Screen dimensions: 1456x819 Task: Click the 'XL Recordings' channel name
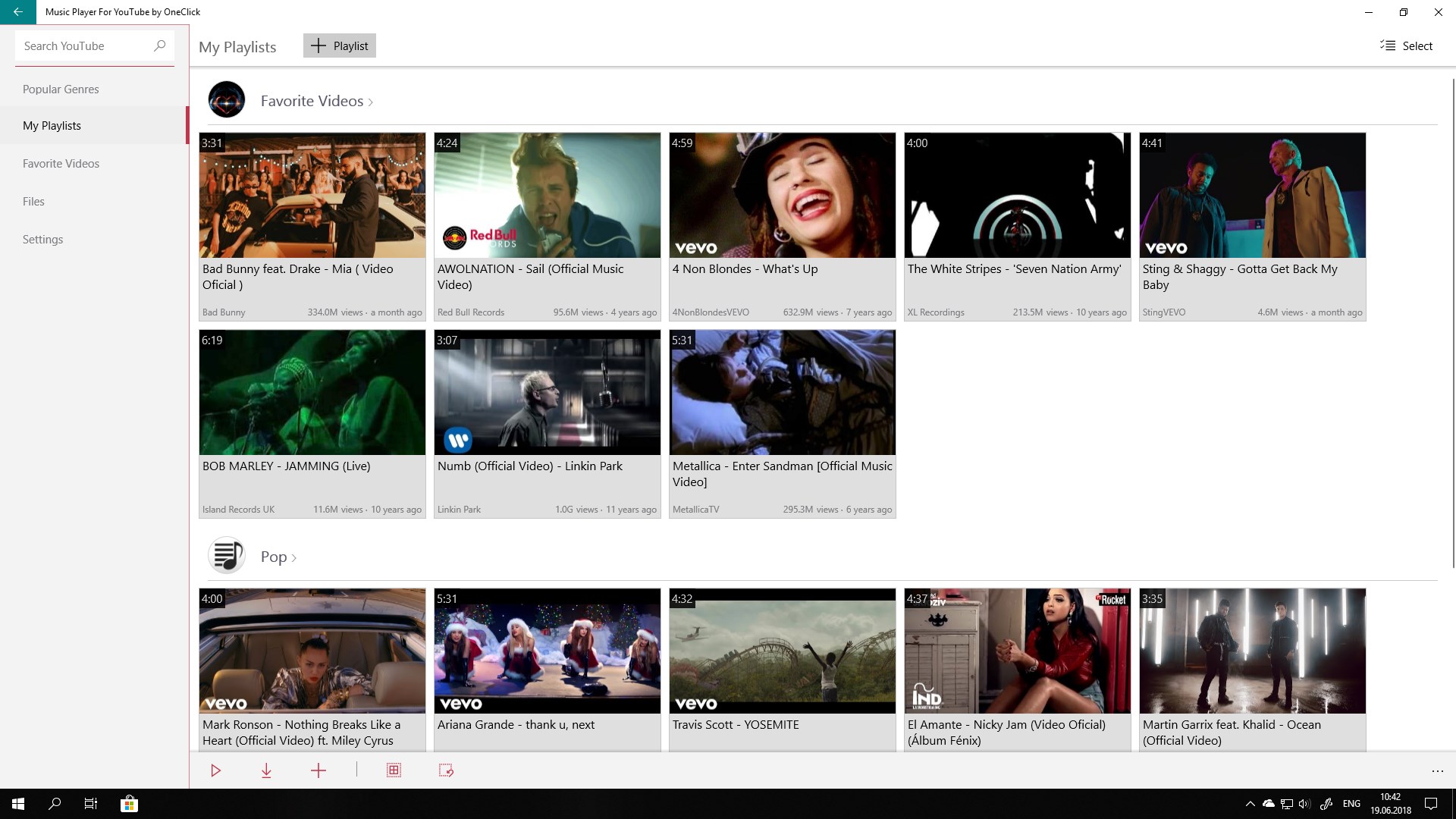tap(936, 312)
